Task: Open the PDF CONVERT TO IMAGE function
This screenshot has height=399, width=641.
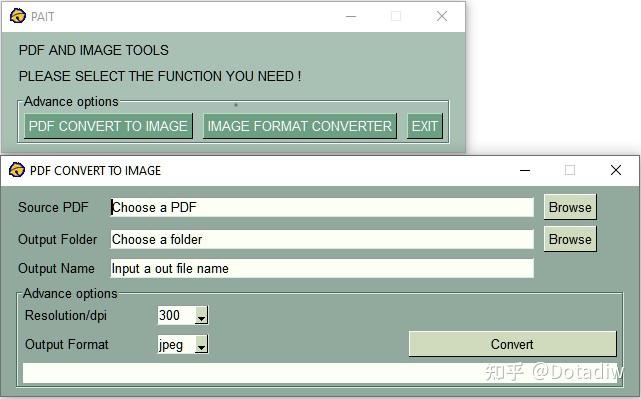Action: click(x=108, y=126)
